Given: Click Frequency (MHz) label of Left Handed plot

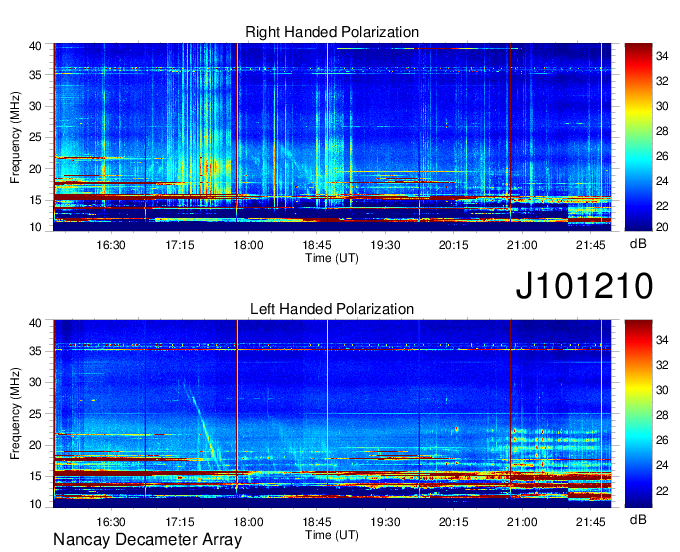Looking at the screenshot, I should coord(15,414).
